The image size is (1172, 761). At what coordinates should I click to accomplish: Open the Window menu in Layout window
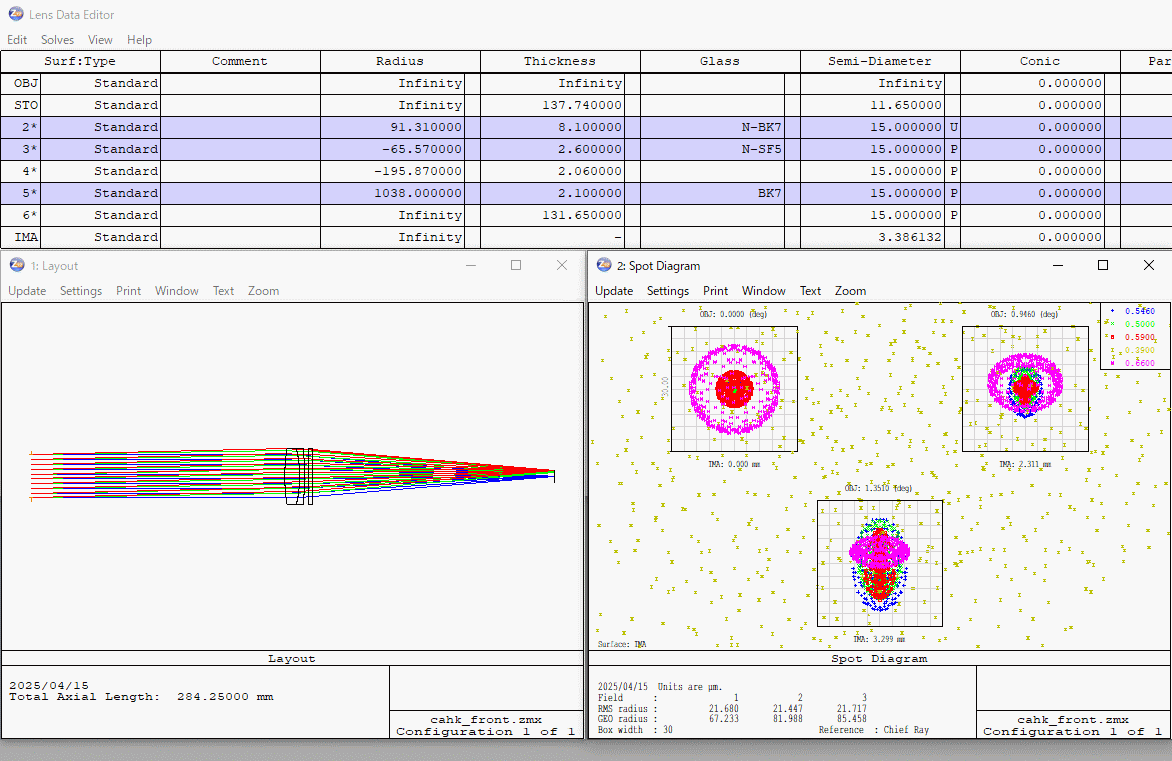pyautogui.click(x=176, y=291)
